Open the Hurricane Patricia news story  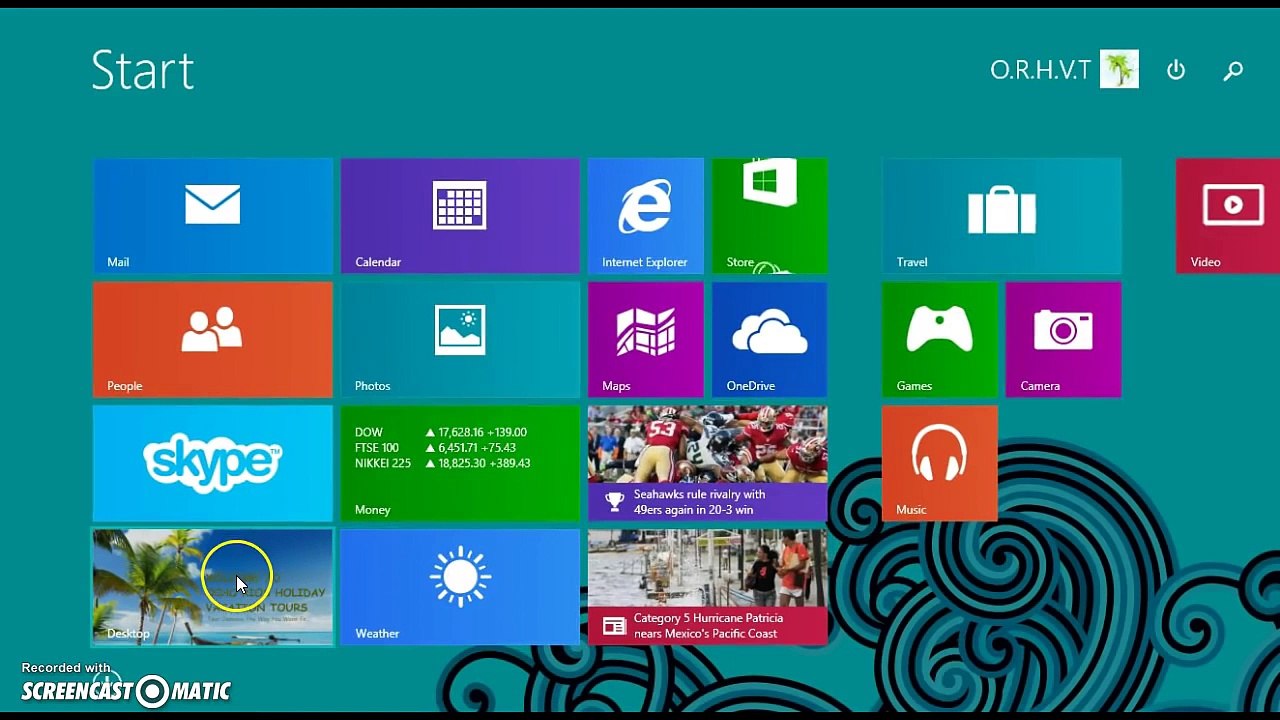click(x=707, y=588)
